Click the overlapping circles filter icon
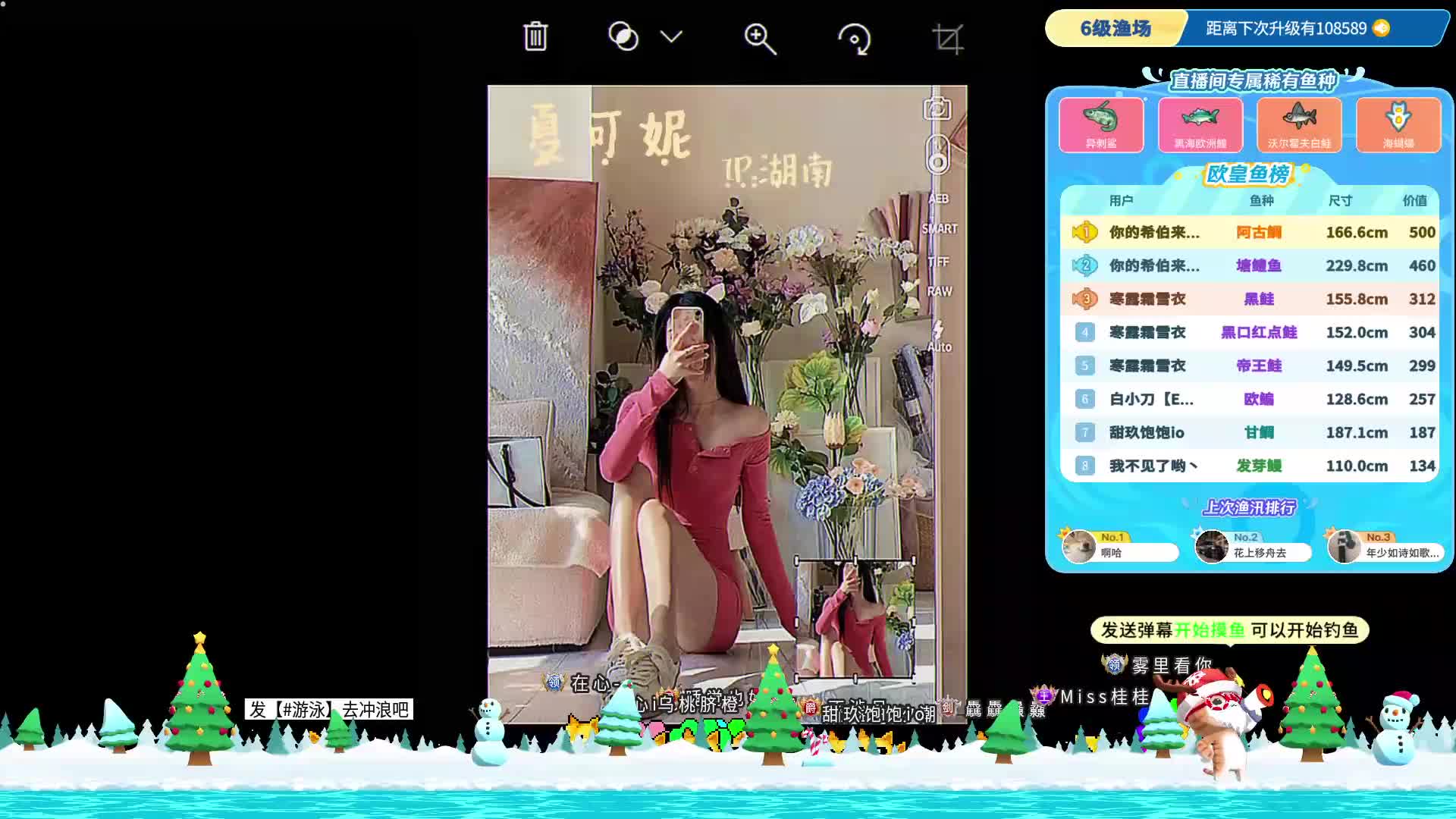The width and height of the screenshot is (1456, 819). (x=623, y=36)
